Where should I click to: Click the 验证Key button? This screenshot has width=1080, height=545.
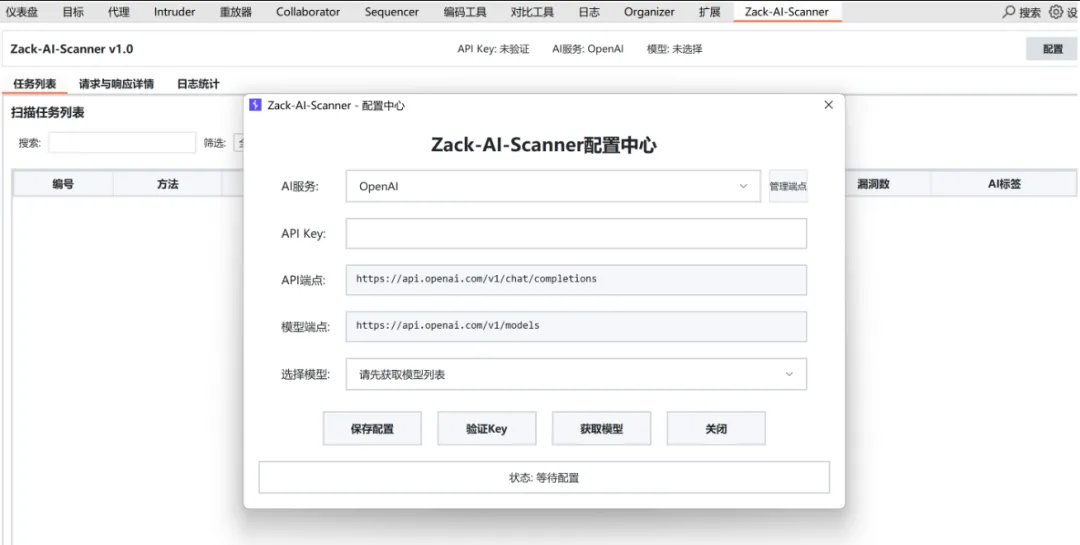click(486, 429)
